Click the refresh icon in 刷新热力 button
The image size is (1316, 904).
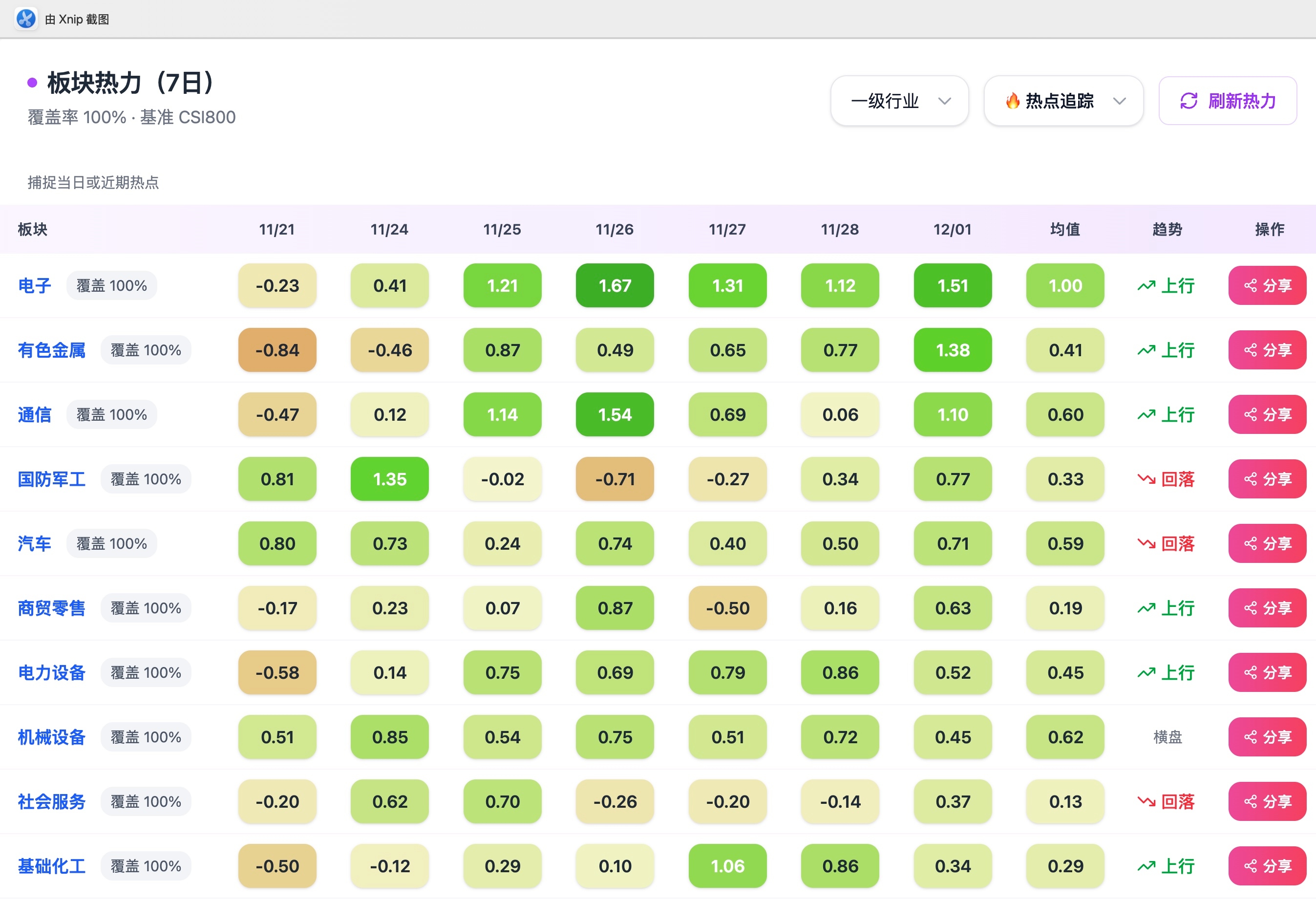click(x=1188, y=101)
